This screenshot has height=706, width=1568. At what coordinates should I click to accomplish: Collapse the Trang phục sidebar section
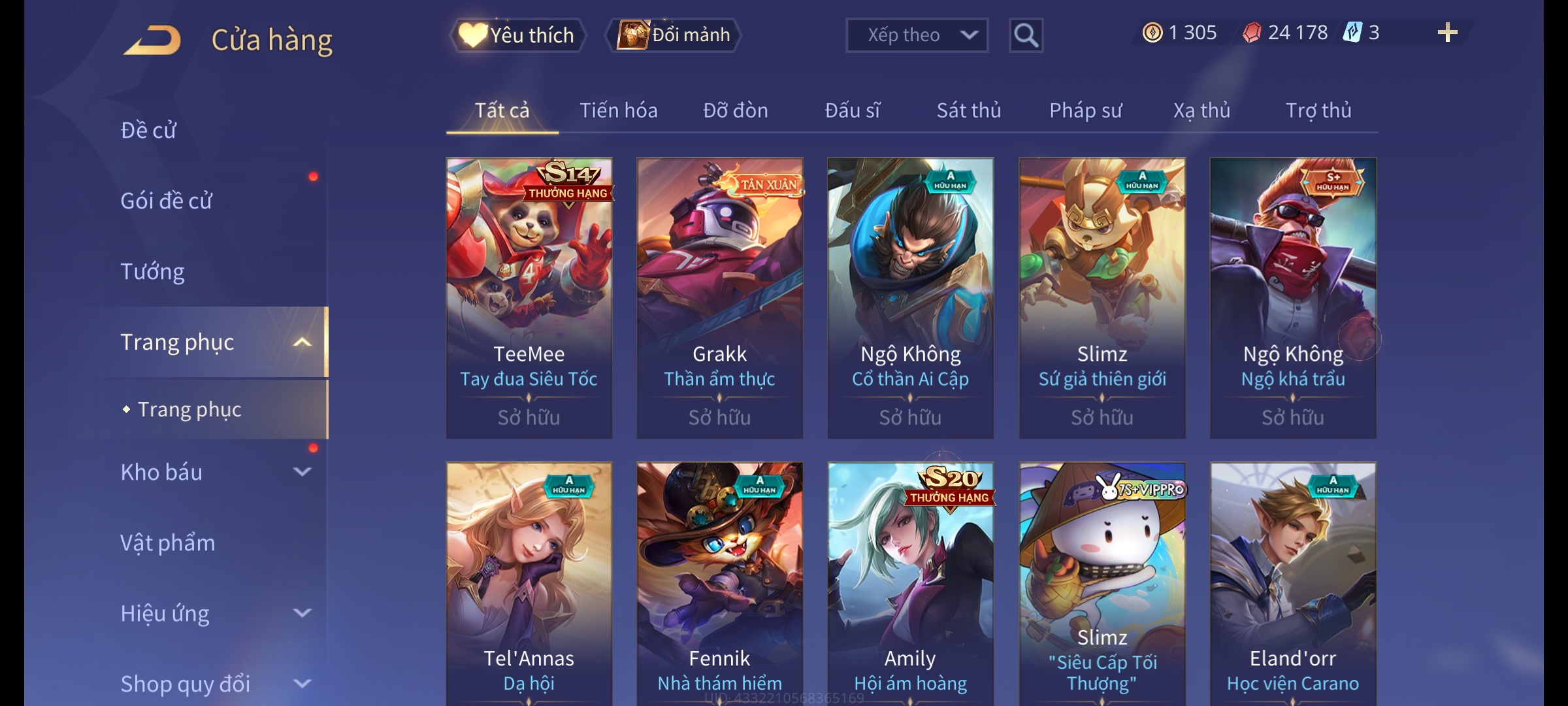tap(301, 342)
